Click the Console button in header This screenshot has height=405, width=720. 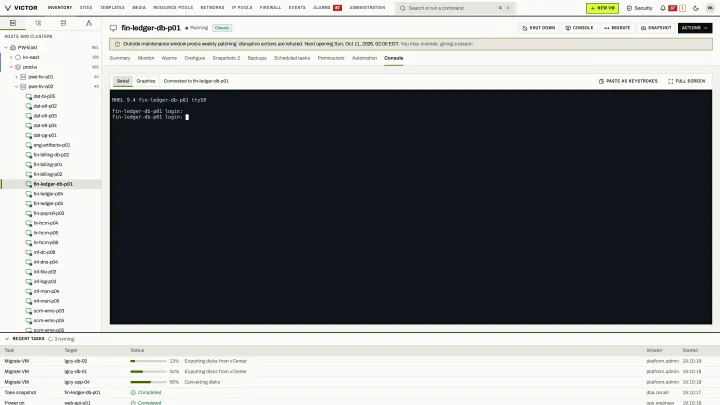pos(579,28)
